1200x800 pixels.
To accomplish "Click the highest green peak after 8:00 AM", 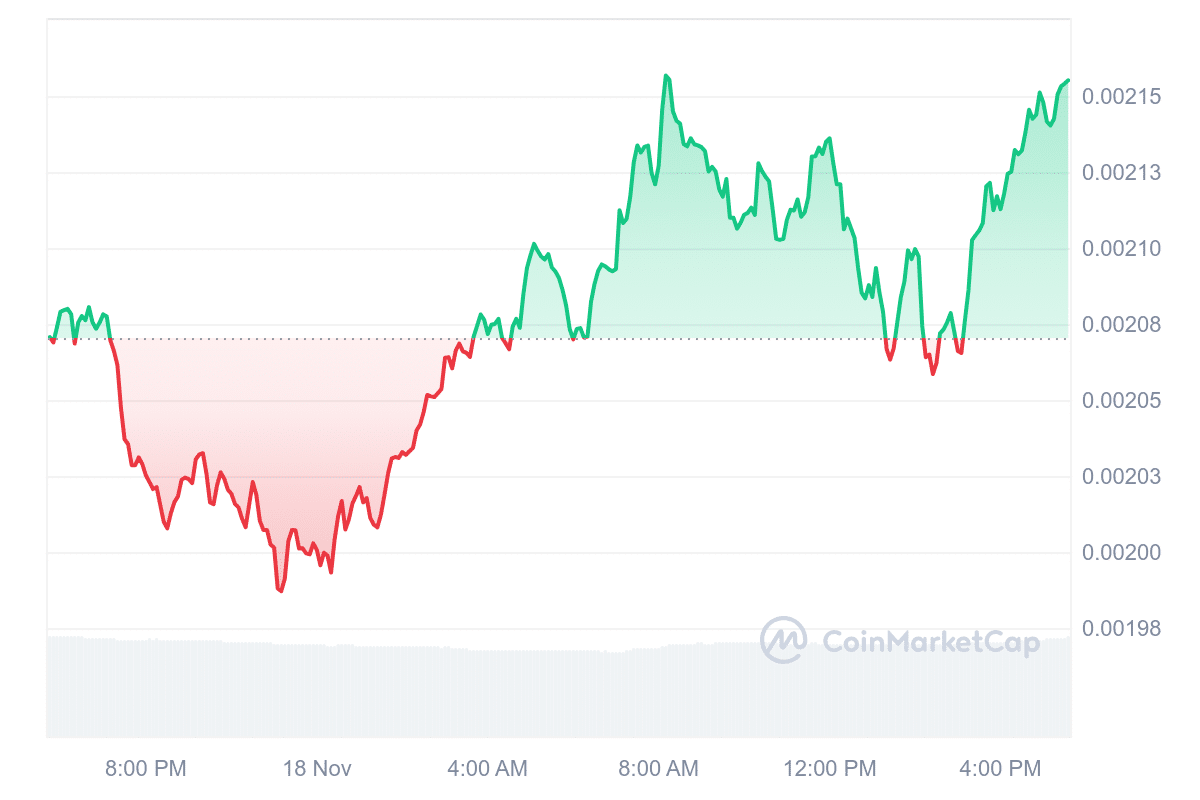I will (665, 75).
